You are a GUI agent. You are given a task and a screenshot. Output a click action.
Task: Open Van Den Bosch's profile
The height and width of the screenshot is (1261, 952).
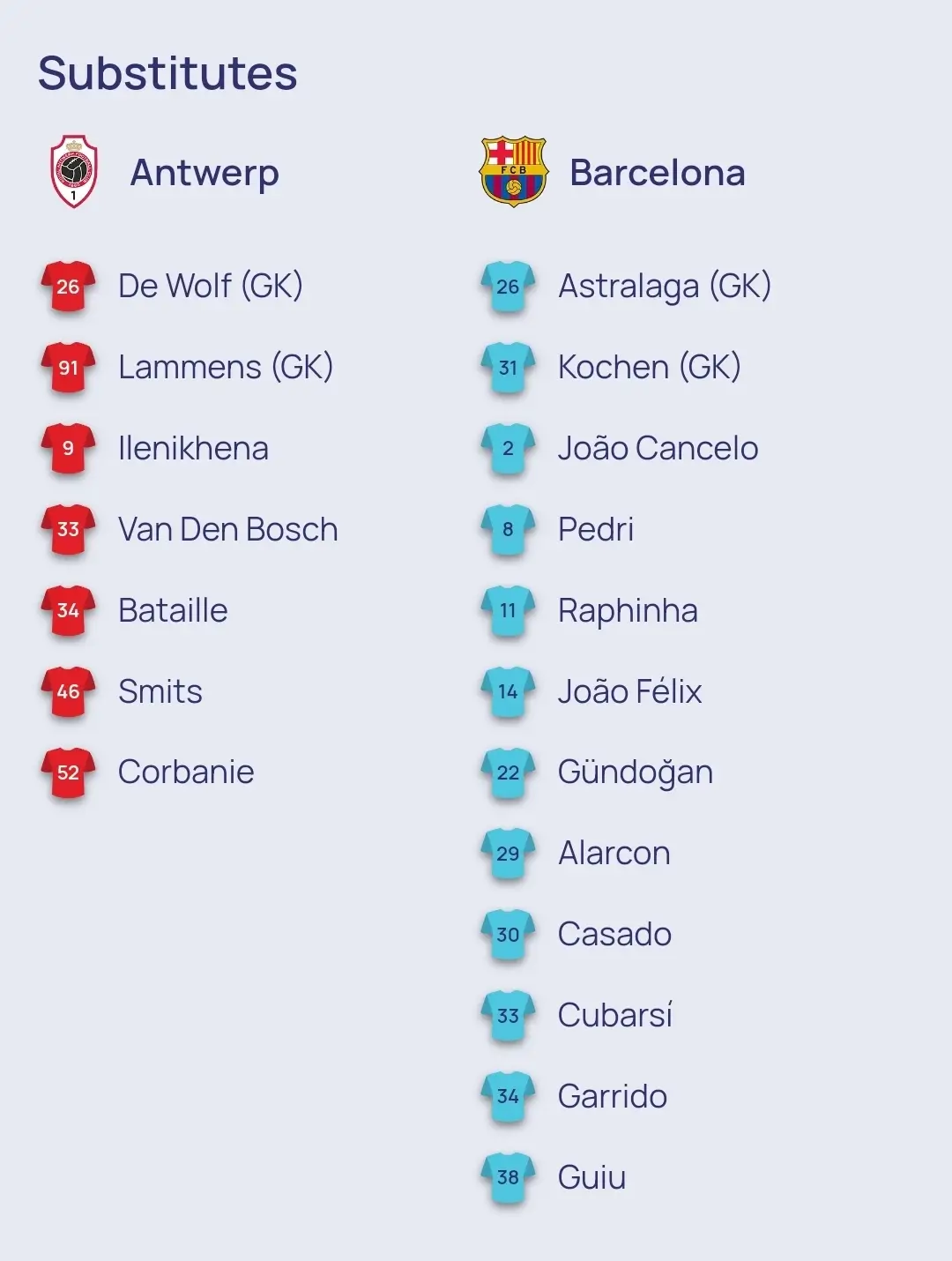click(227, 529)
